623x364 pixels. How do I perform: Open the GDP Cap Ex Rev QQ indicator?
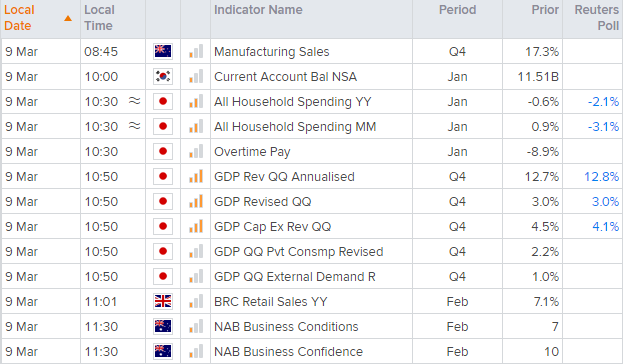(273, 227)
